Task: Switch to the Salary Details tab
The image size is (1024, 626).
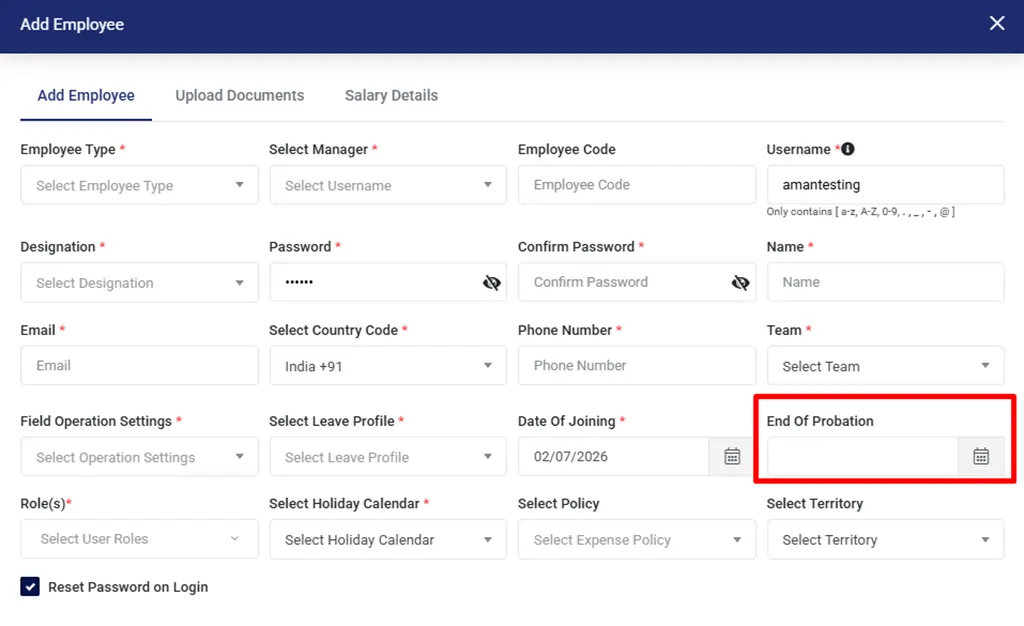Action: click(391, 95)
